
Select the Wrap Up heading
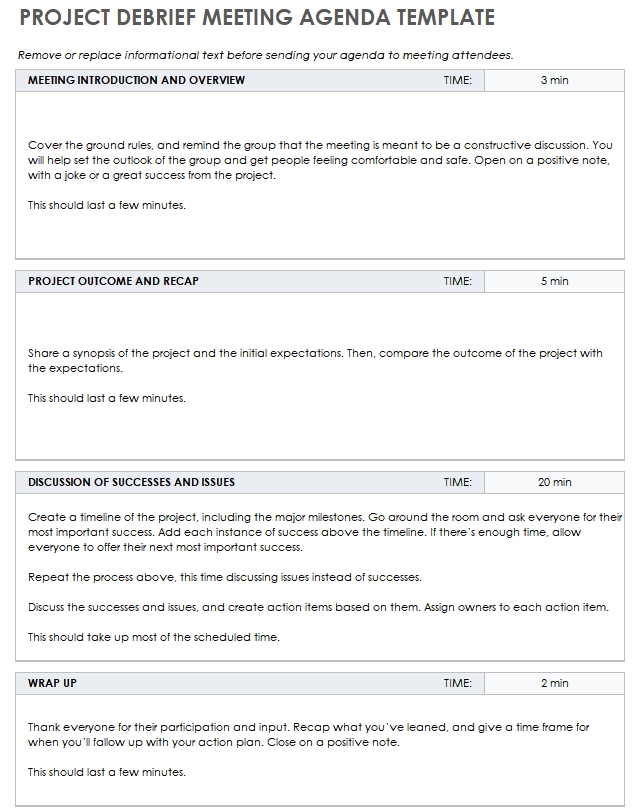tap(52, 683)
